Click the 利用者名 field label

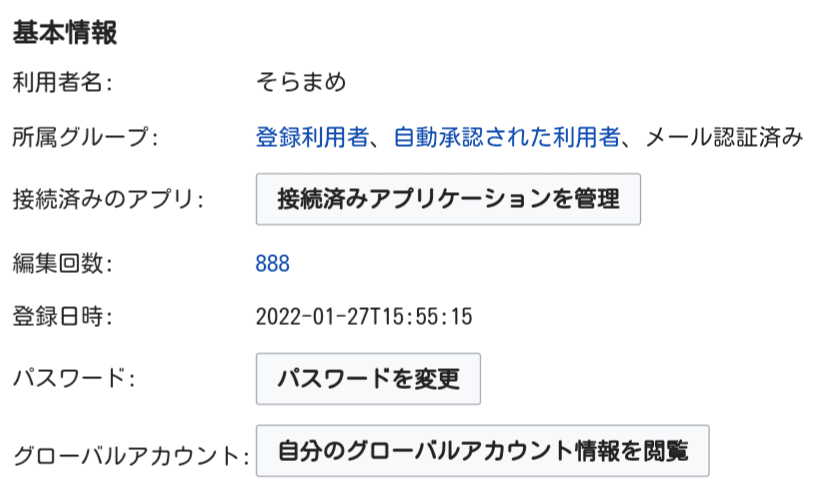coord(60,82)
